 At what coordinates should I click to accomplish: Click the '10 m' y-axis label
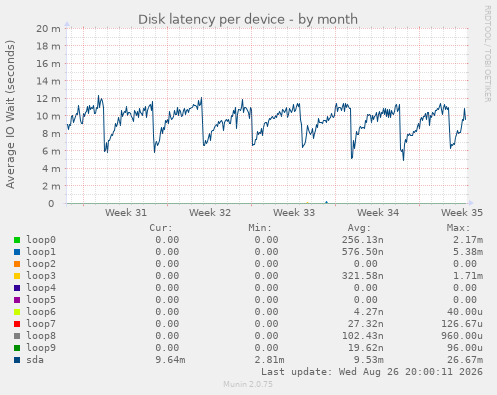49,116
